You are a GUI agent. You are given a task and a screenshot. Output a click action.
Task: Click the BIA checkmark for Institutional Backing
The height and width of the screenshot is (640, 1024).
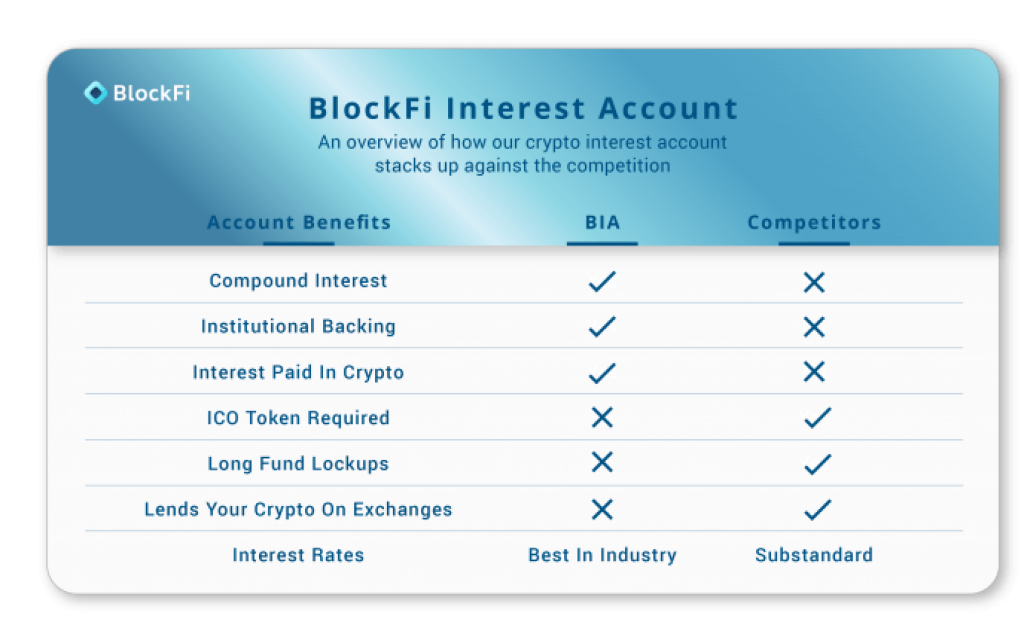pos(602,327)
